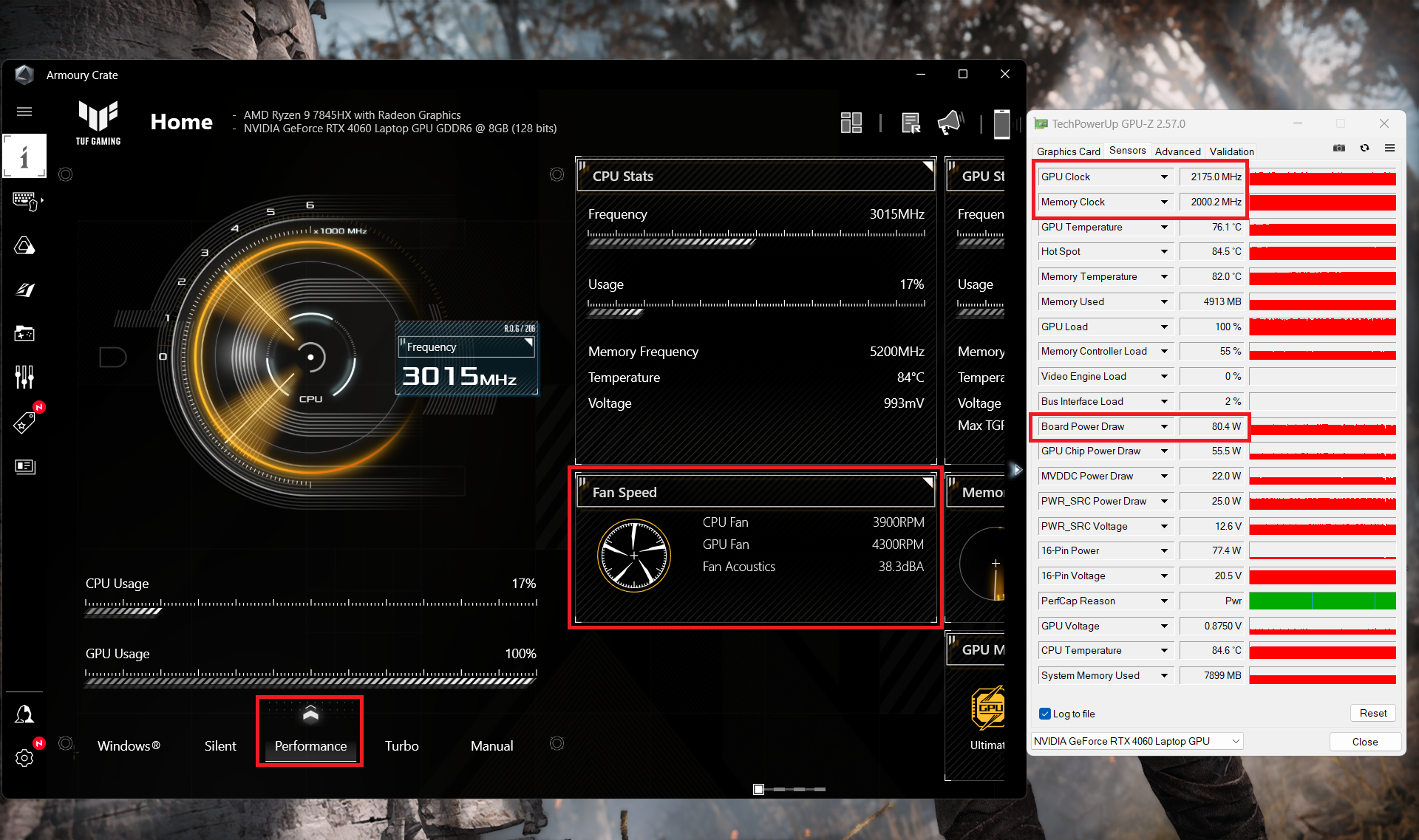Click the GPU Fan 4300RPM reading
Image resolution: width=1419 pixels, height=840 pixels.
pyautogui.click(x=899, y=544)
